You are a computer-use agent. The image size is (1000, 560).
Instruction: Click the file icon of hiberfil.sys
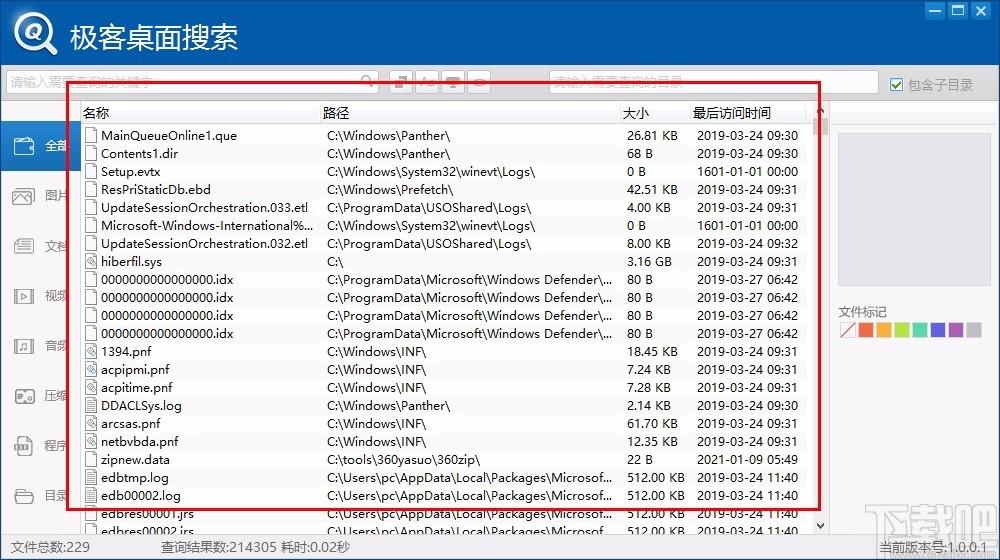tap(91, 262)
